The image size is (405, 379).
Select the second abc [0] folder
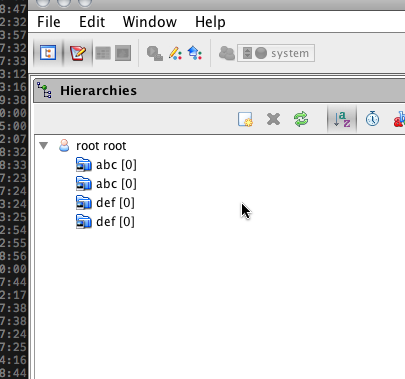click(x=106, y=184)
